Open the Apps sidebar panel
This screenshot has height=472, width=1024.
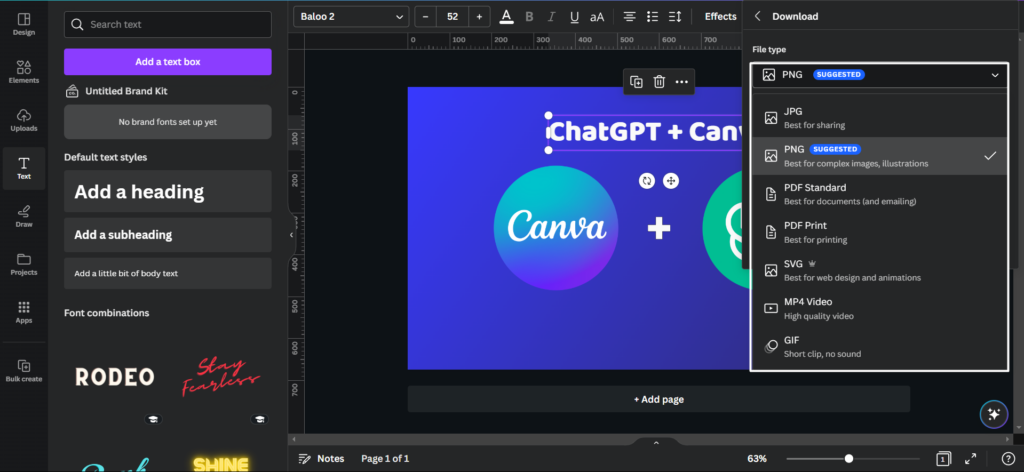tap(24, 312)
